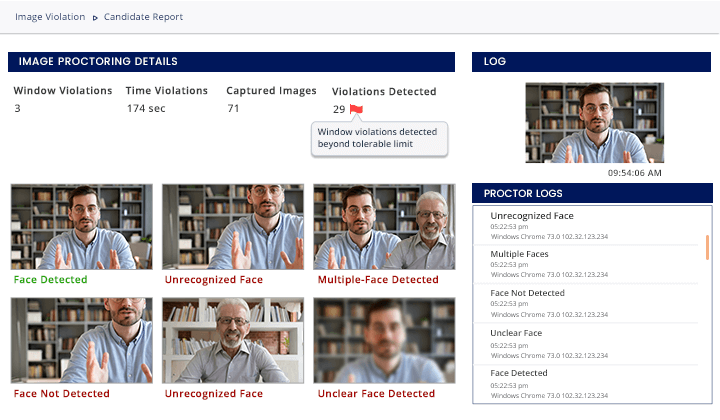Screen dimensions: 720x420
Task: Select the Multiple Faces proctor log entry
Action: pyautogui.click(x=588, y=264)
